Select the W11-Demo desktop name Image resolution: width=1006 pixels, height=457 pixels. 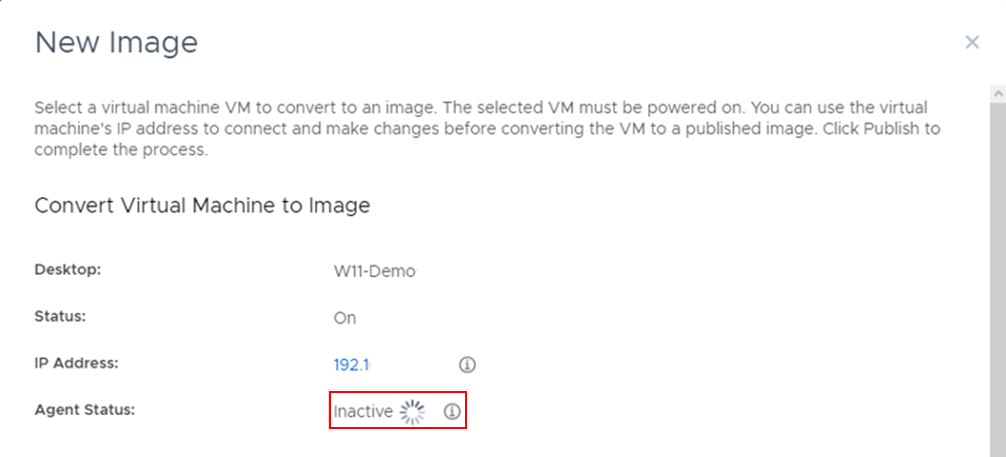(374, 271)
